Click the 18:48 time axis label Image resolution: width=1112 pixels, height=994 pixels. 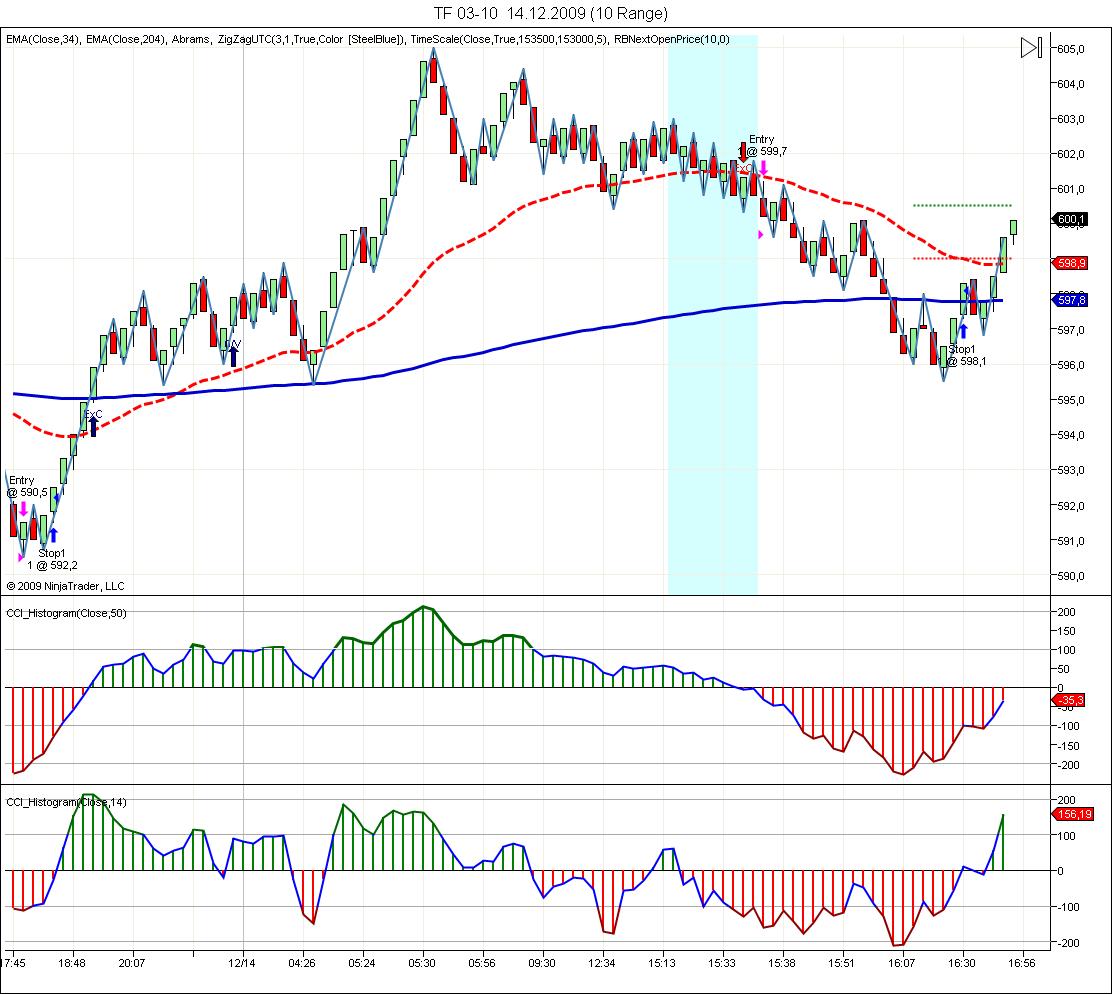click(x=72, y=963)
